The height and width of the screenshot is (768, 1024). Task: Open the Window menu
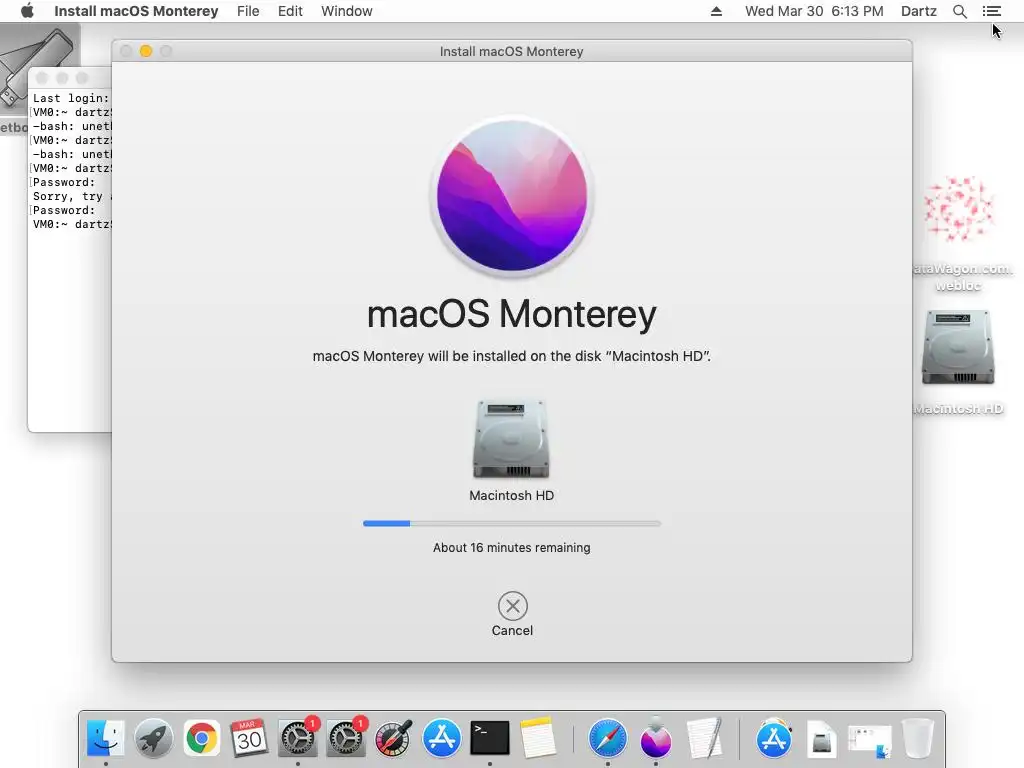click(347, 11)
